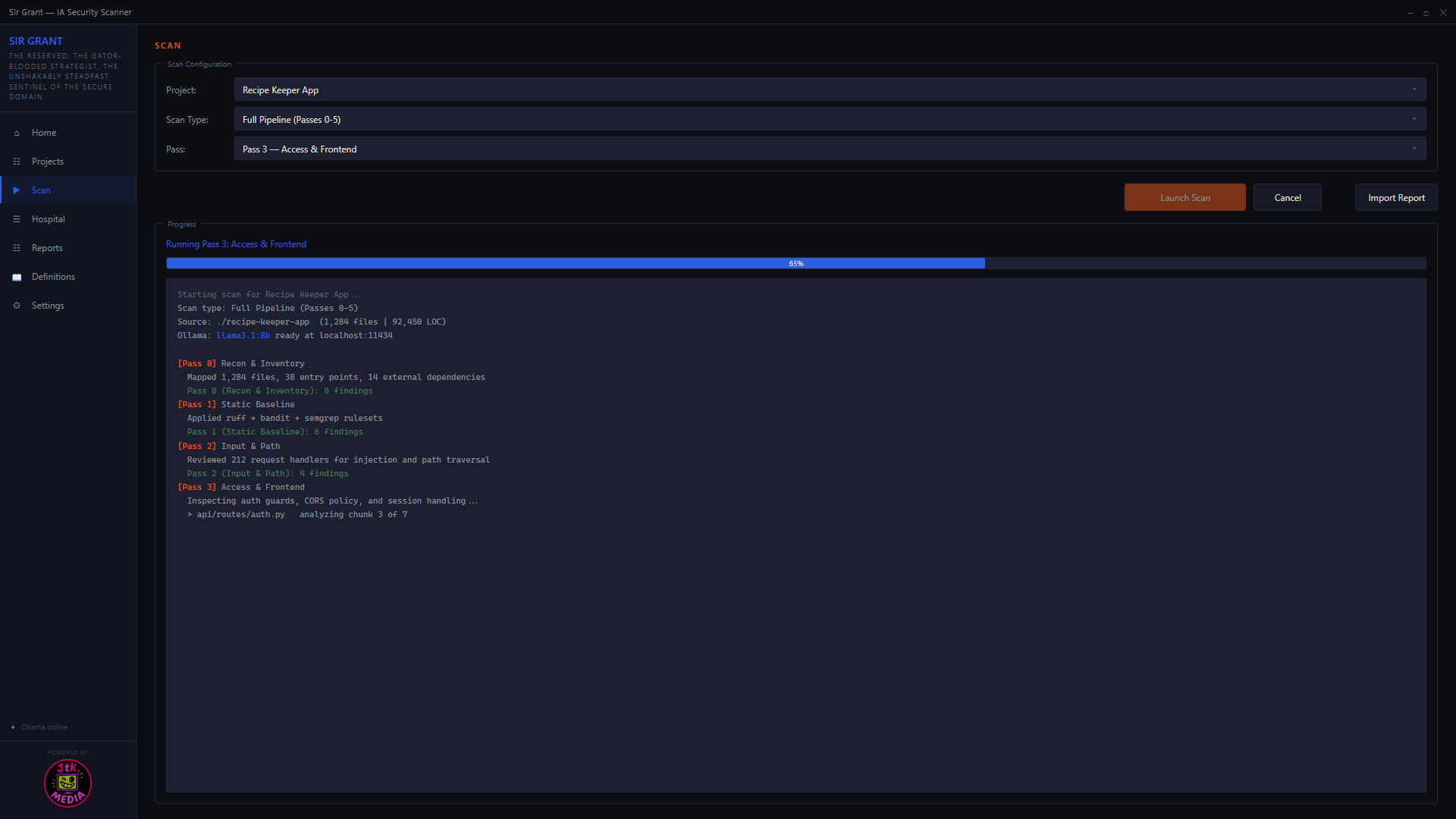
Task: Cancel the running scan
Action: pos(1287,197)
